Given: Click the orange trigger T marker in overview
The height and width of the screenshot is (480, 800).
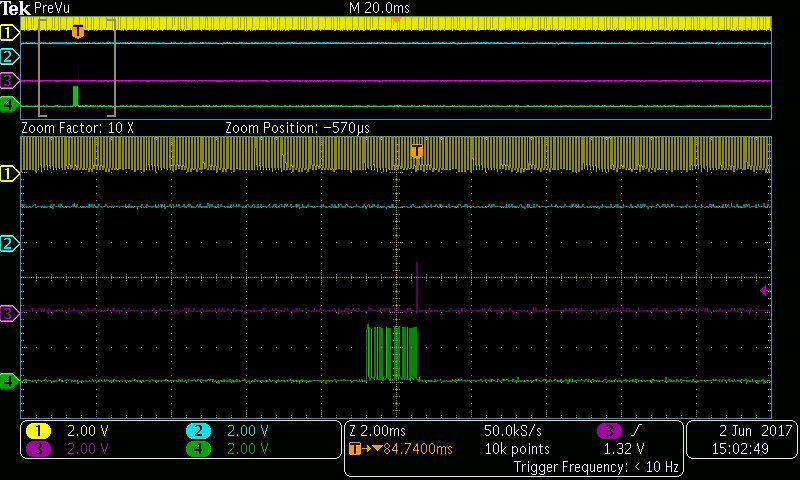Looking at the screenshot, I should (78, 32).
